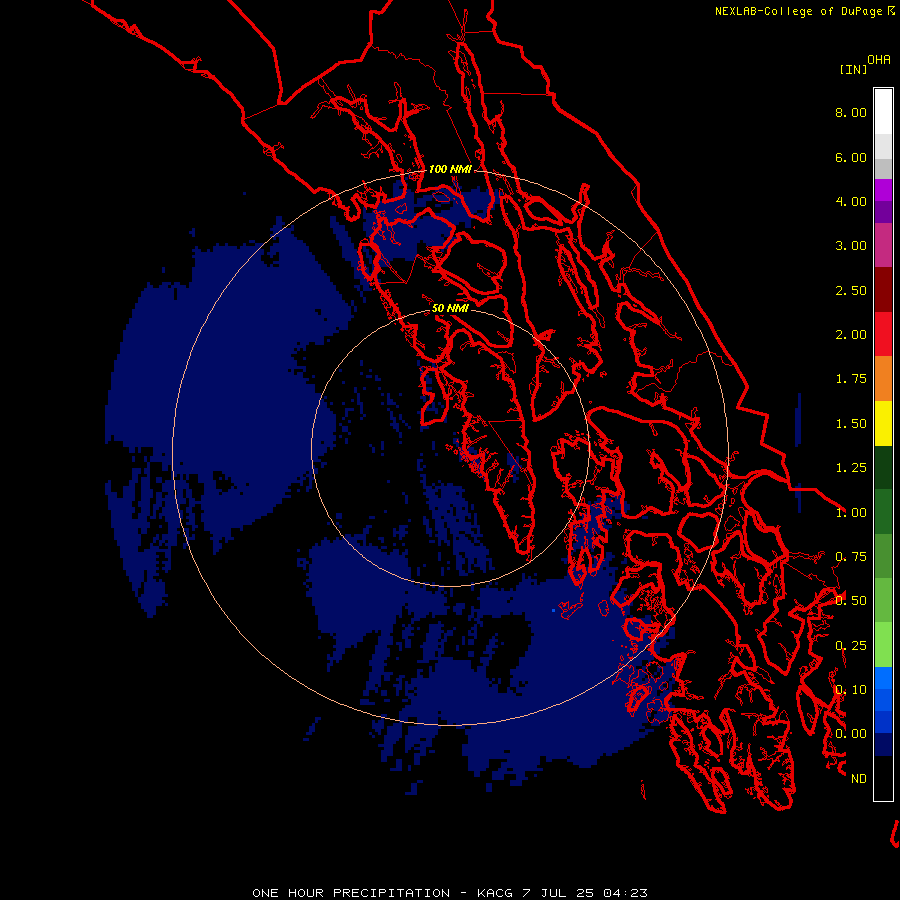Click the 1.75 legend value
This screenshot has width=900, height=900.
point(851,379)
